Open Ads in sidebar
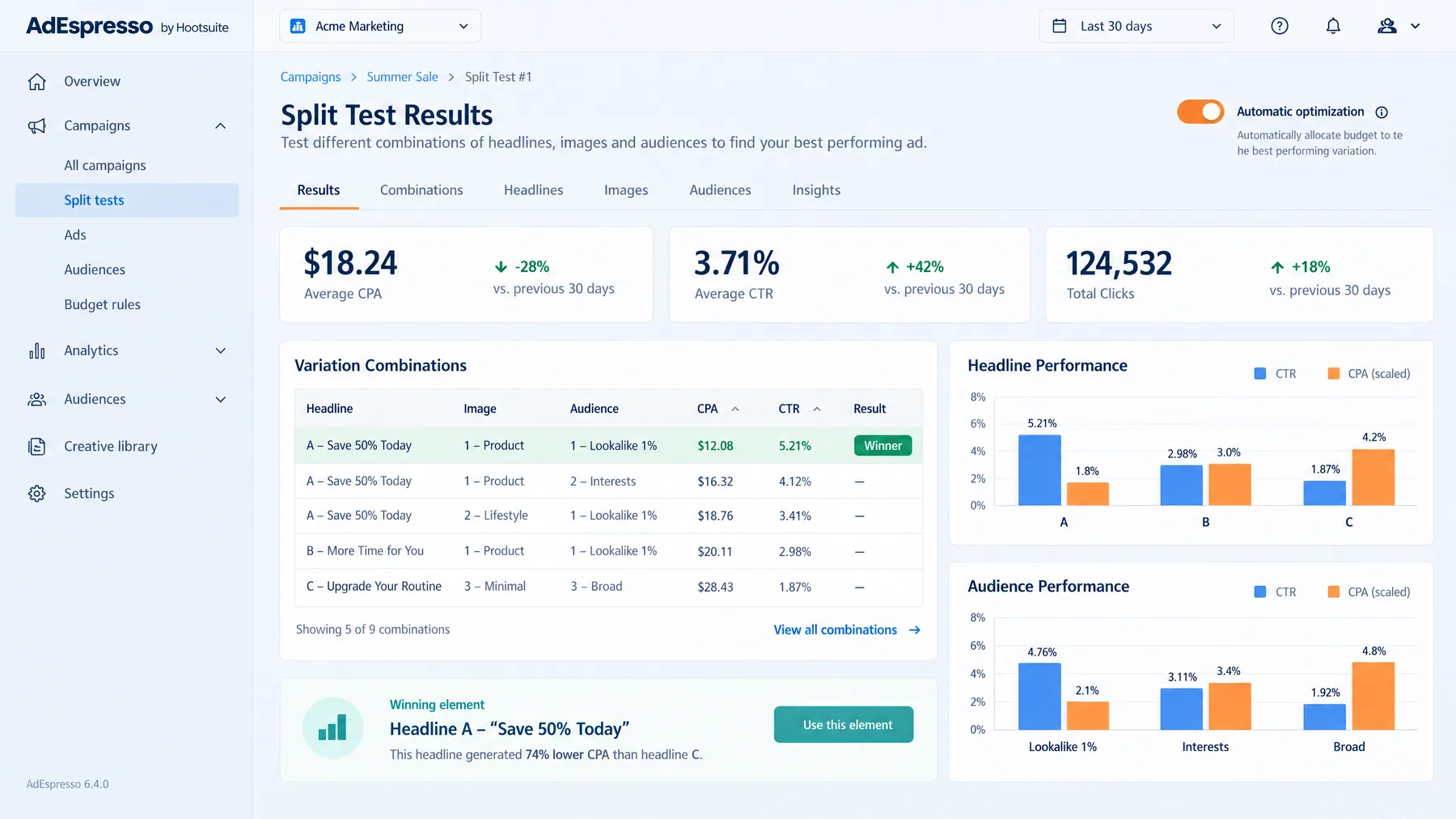The height and width of the screenshot is (819, 1456). (75, 236)
